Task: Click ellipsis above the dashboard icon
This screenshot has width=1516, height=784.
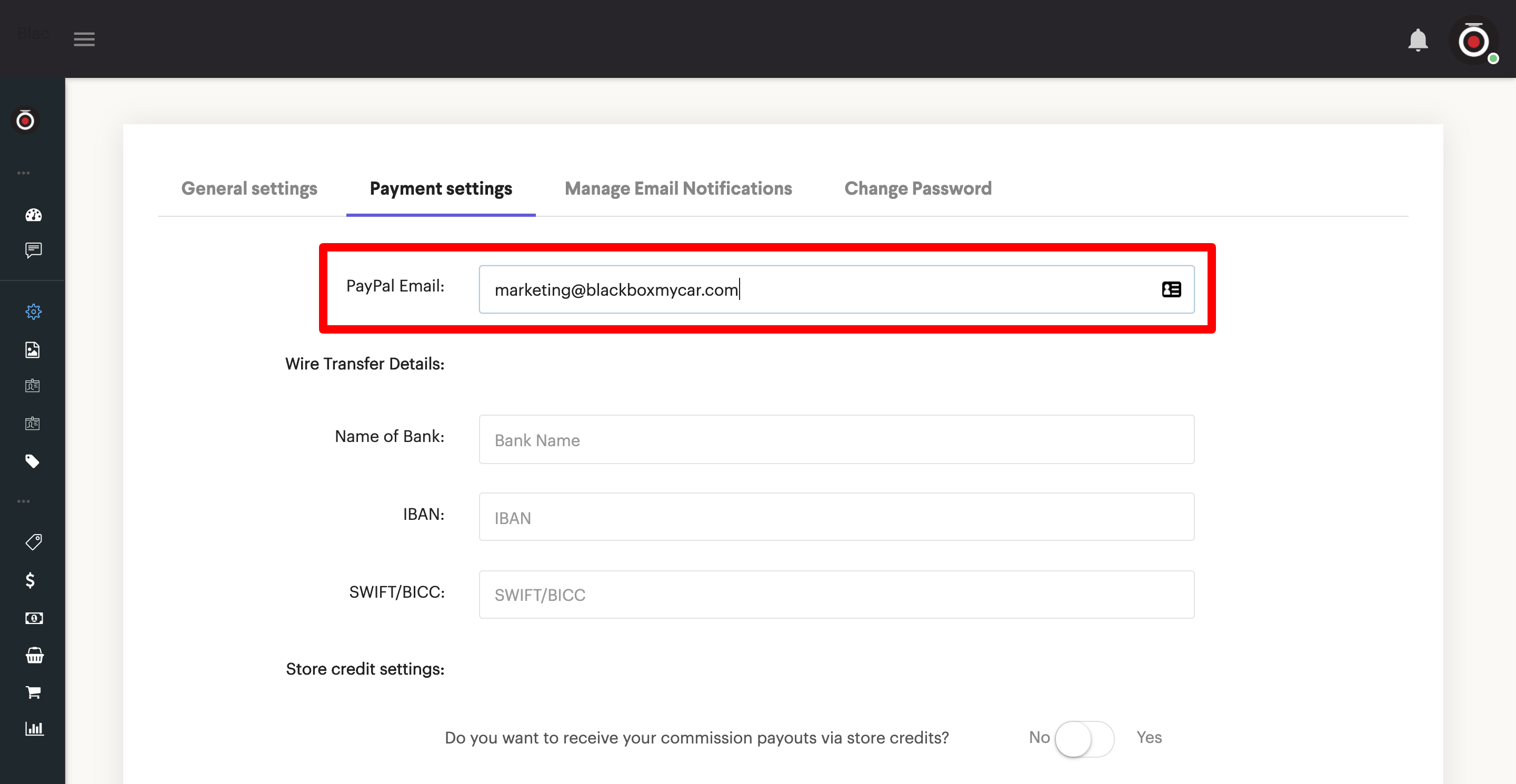Action: [x=24, y=173]
